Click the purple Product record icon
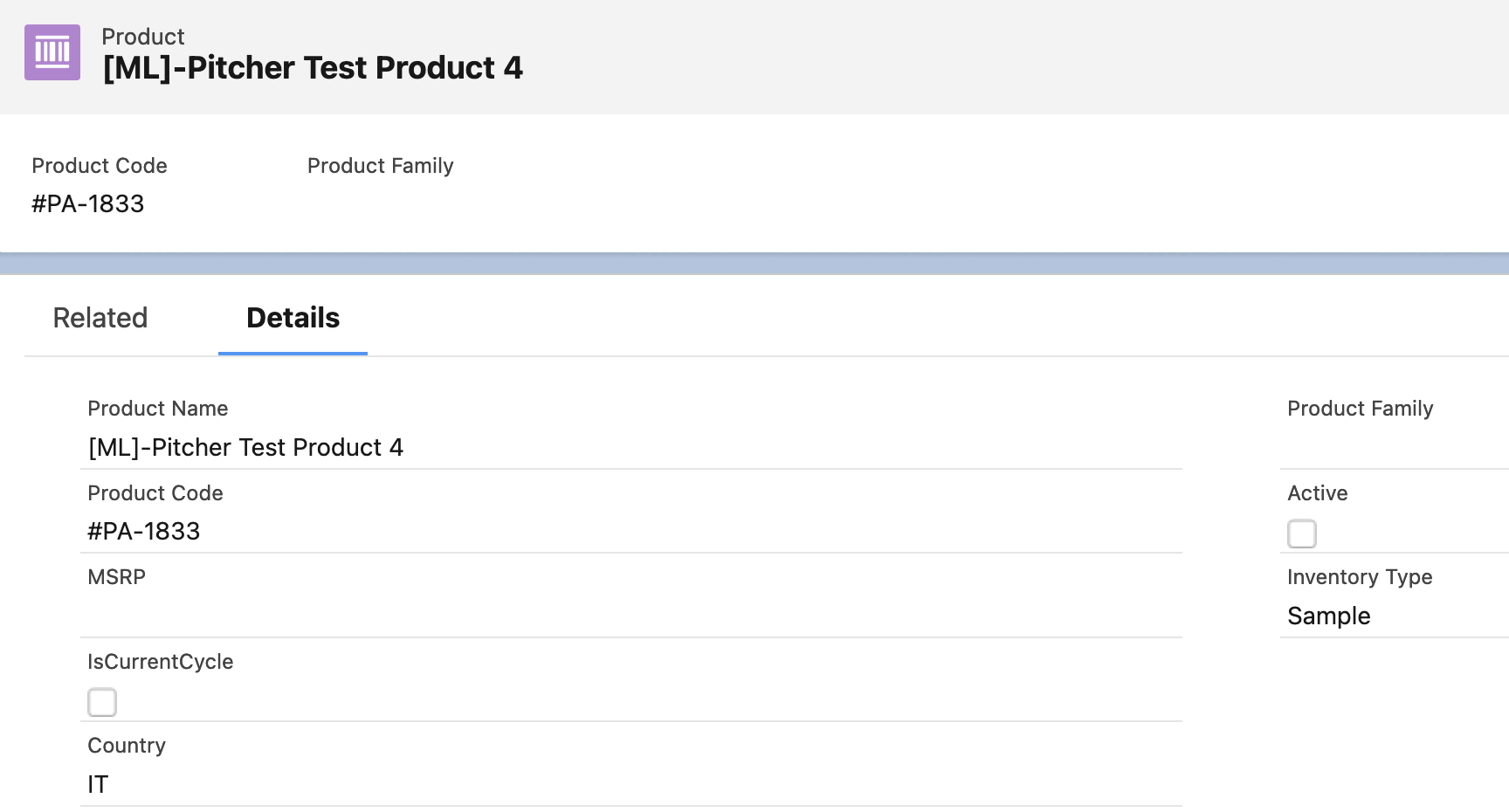 pos(52,52)
